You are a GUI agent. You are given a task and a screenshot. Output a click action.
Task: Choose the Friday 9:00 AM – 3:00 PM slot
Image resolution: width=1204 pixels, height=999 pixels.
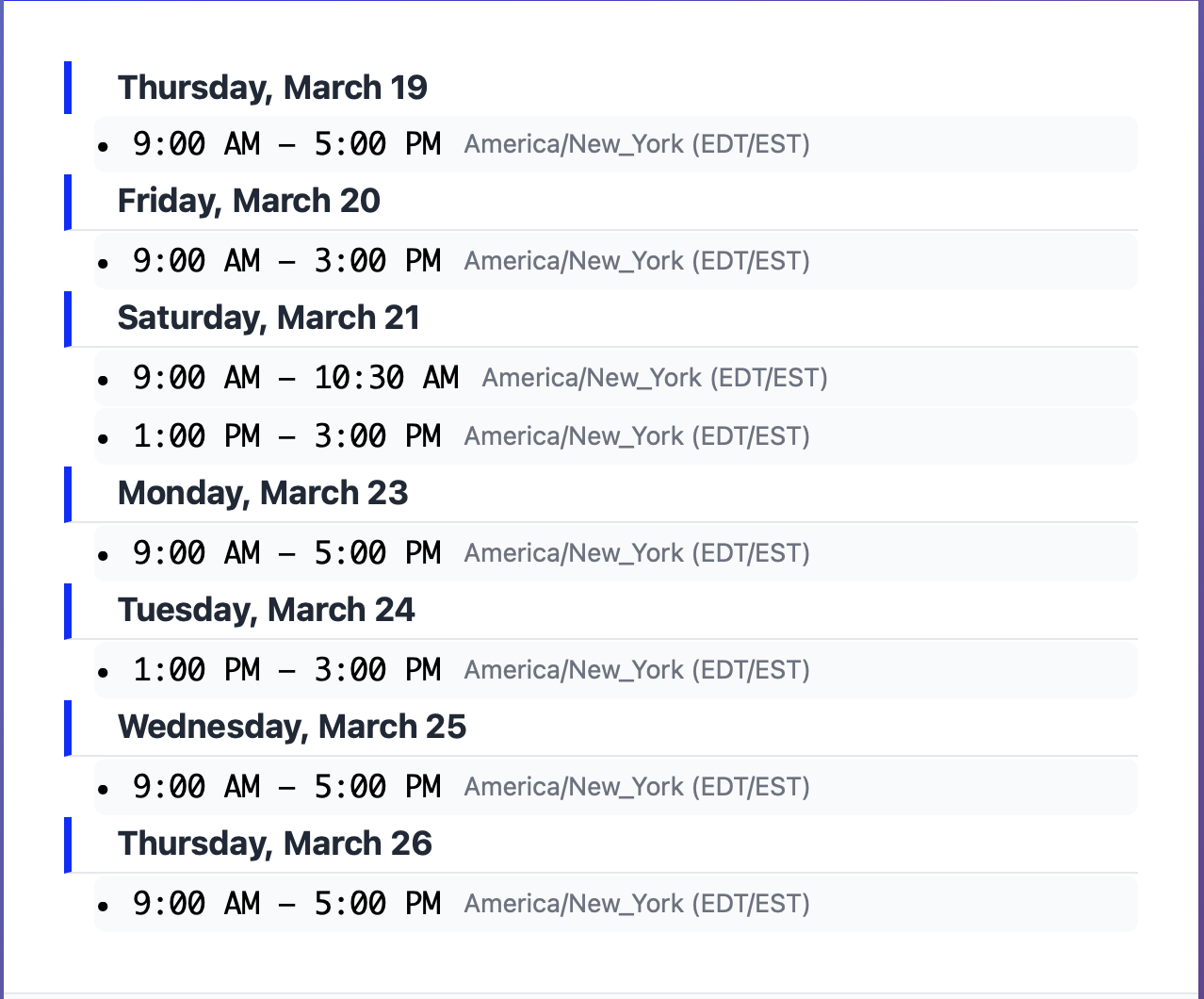[286, 261]
